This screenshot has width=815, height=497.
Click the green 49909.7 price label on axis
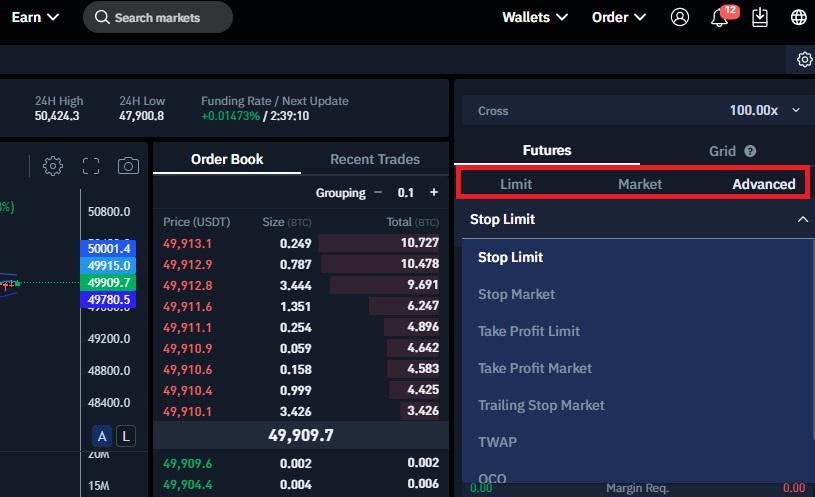coord(108,282)
